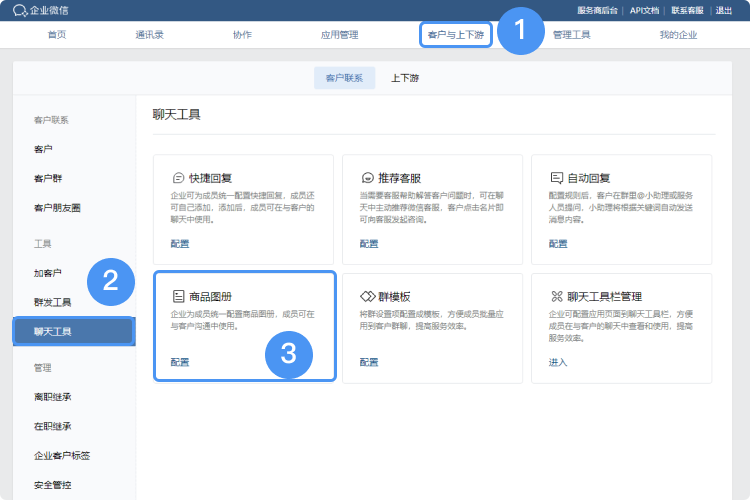Viewport: 750px width, 500px height.
Task: Click 进入 under 聊天工具栏管理
Action: tap(557, 362)
